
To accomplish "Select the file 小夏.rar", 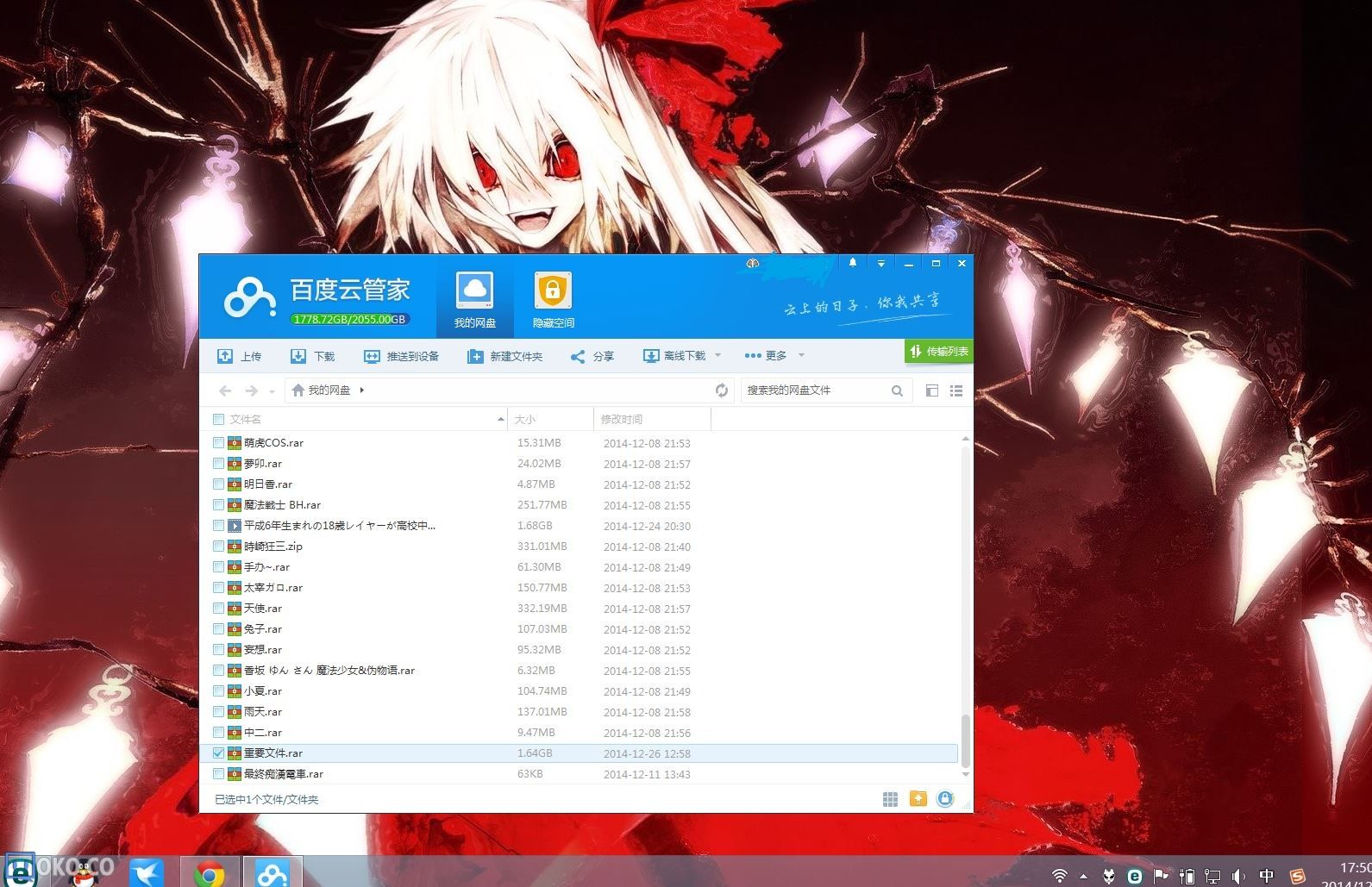I will click(263, 691).
